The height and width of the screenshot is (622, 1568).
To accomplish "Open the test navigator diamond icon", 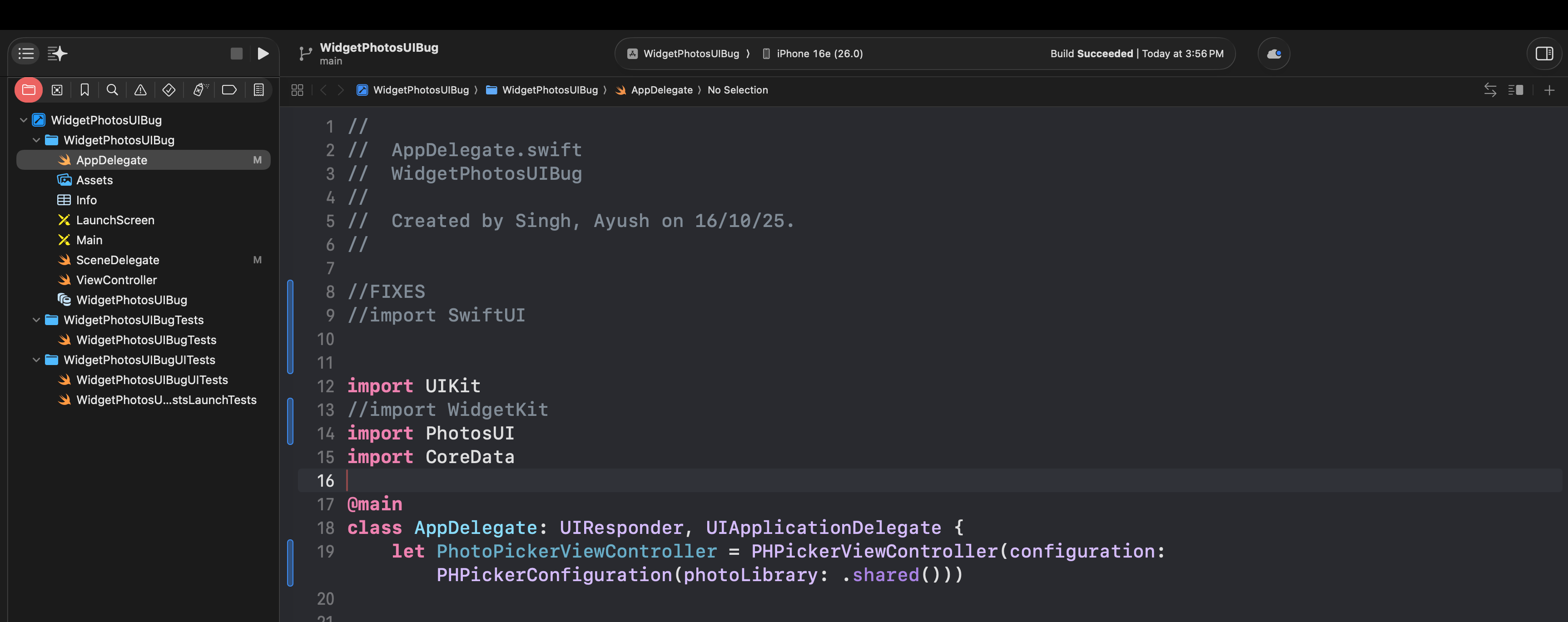I will pyautogui.click(x=169, y=90).
